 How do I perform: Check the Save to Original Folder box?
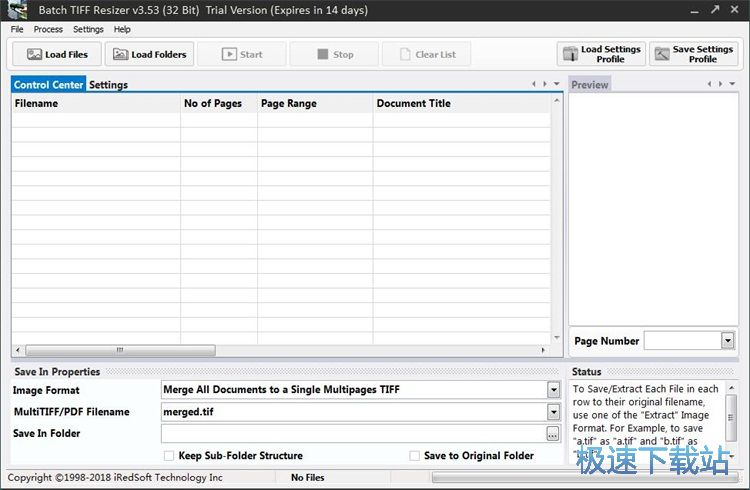414,456
